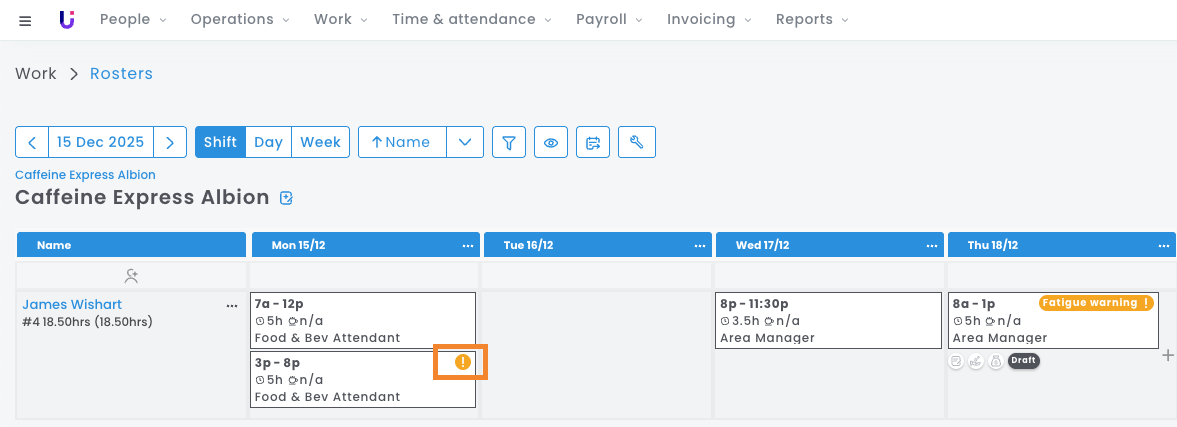The image size is (1177, 427).
Task: Click the plus icon to add Thursday shift
Action: (1167, 355)
